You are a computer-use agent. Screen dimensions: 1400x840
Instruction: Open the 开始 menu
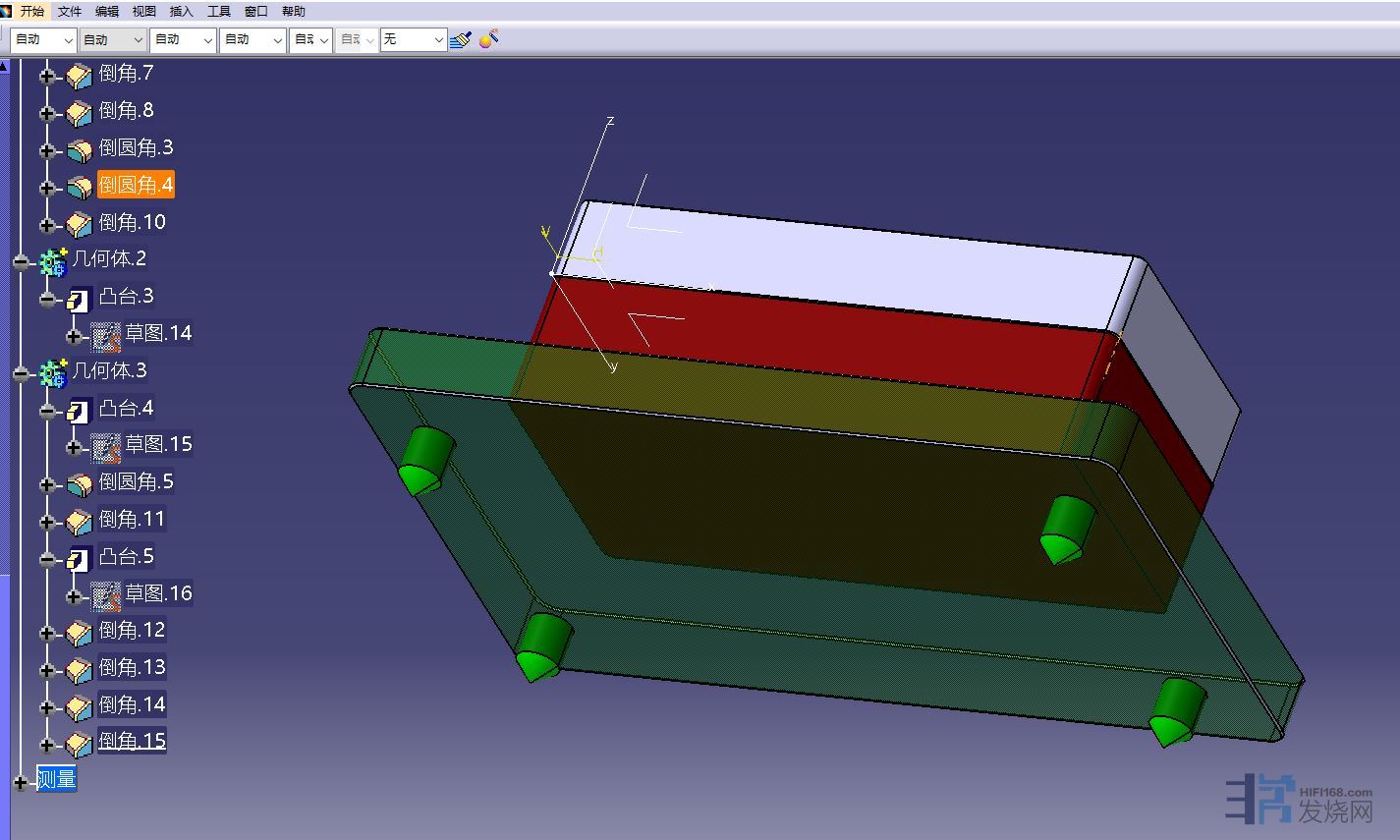point(32,12)
